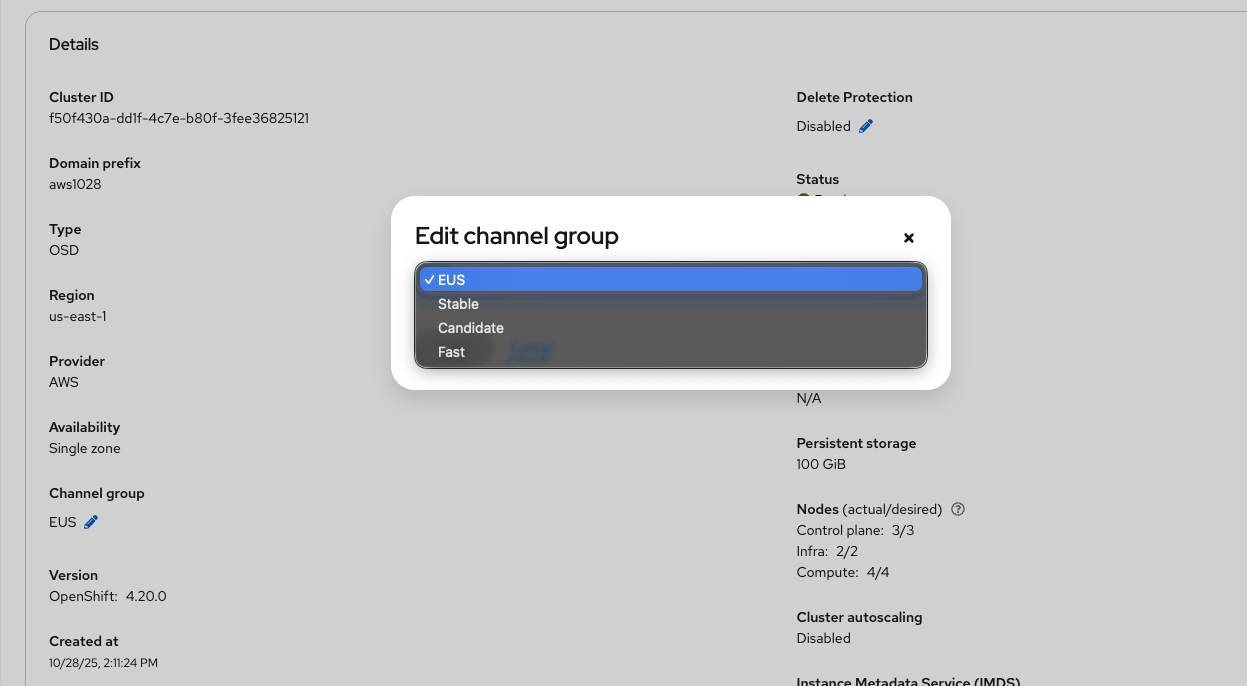Click the OpenShift 4.20.0 version text

108,596
